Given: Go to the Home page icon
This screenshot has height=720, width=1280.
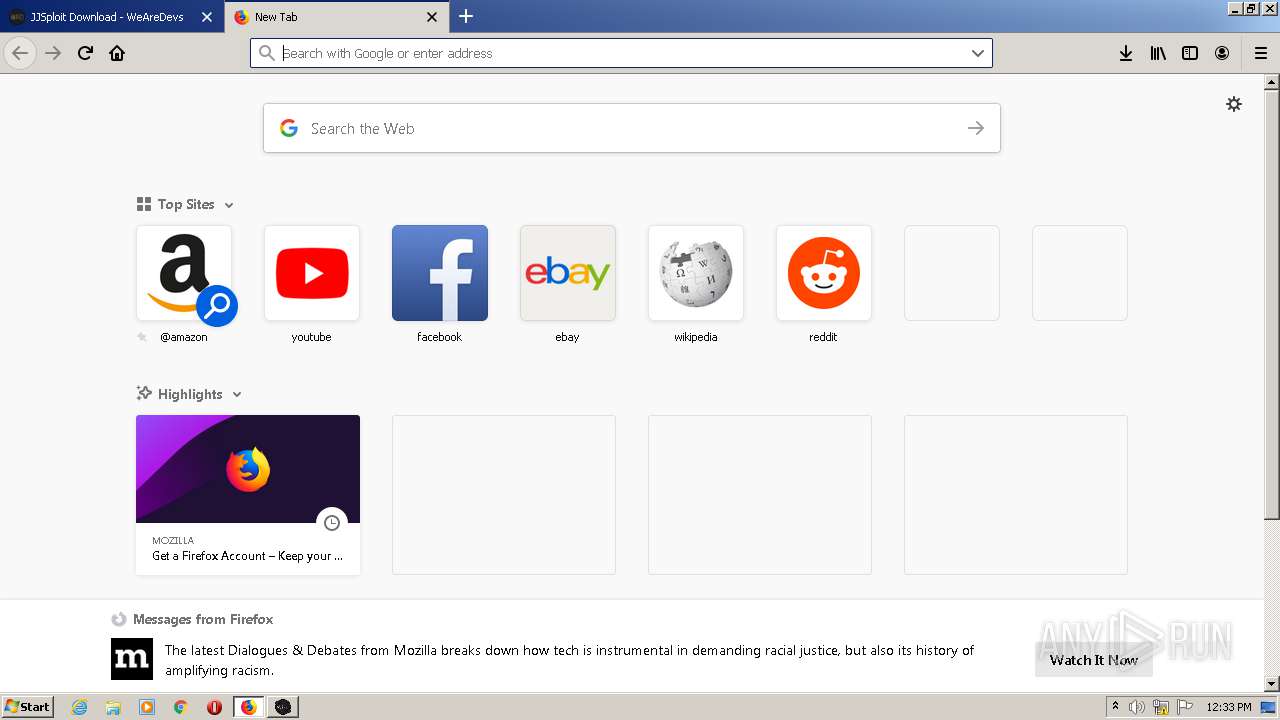Looking at the screenshot, I should 117,53.
